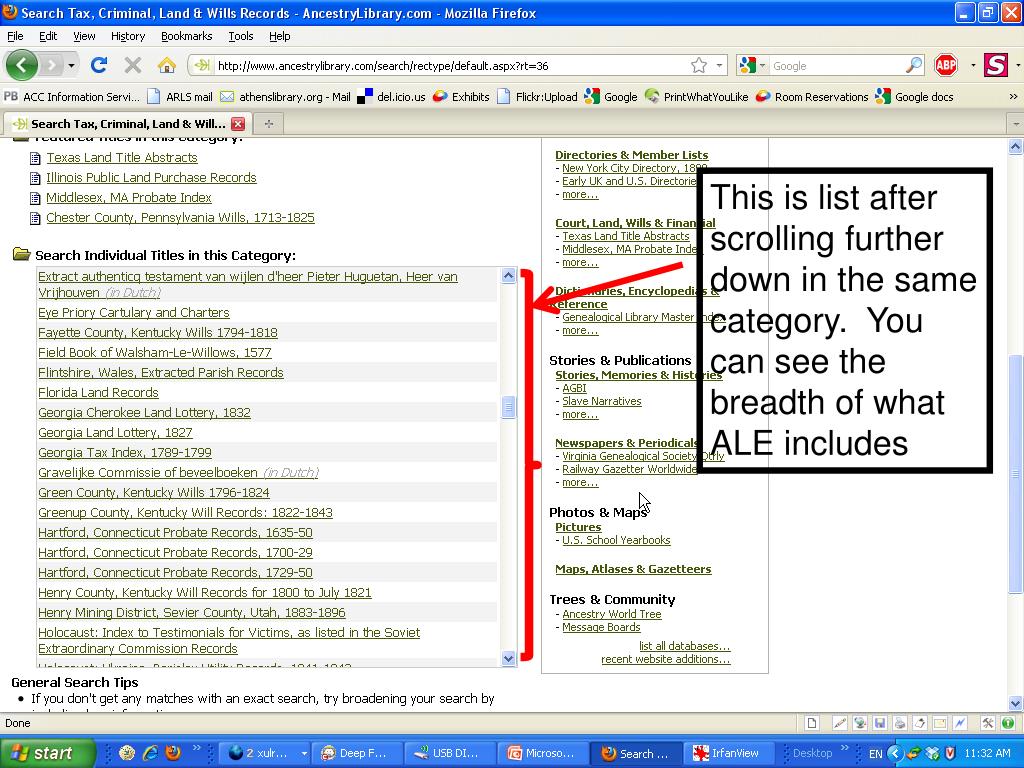Open Florida Land Records link
1024x768 pixels.
click(98, 392)
